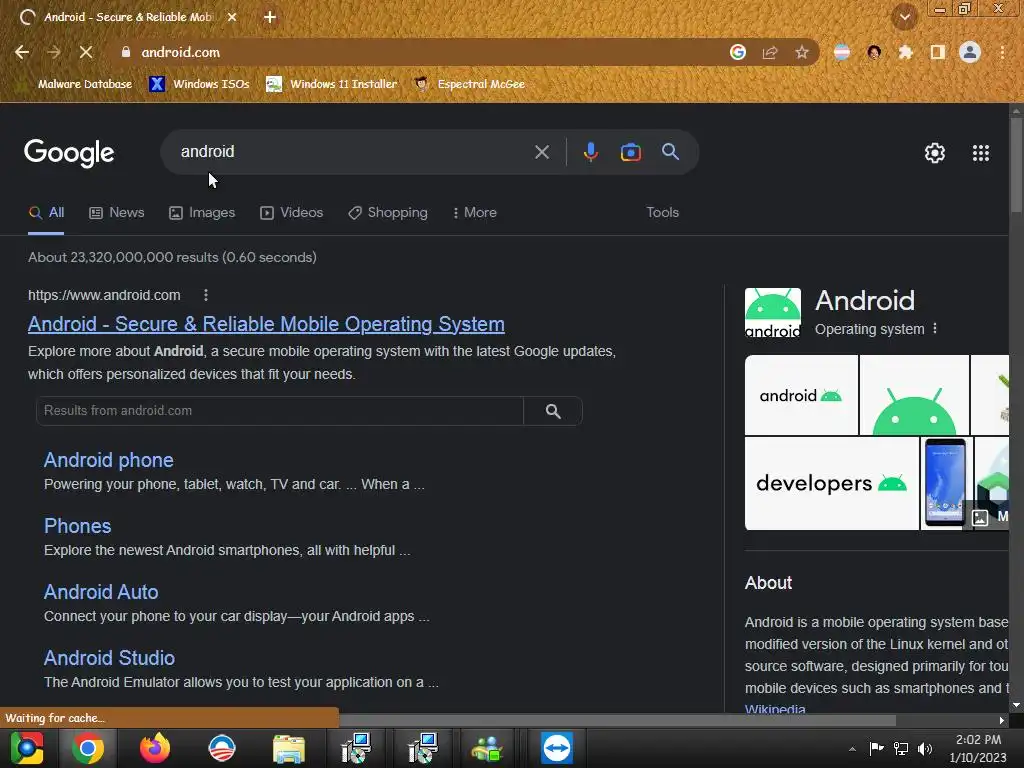1024x768 pixels.
Task: Open the Windows 11 Installer bookmark
Action: click(332, 84)
